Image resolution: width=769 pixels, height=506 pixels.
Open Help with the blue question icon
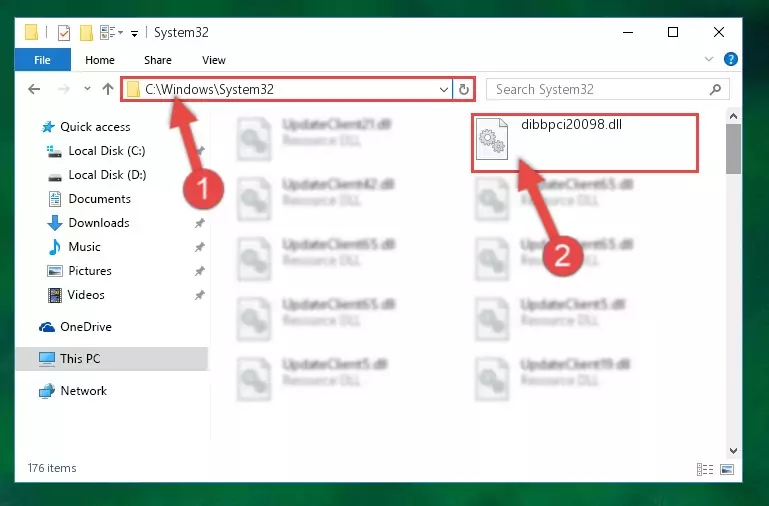coord(731,59)
